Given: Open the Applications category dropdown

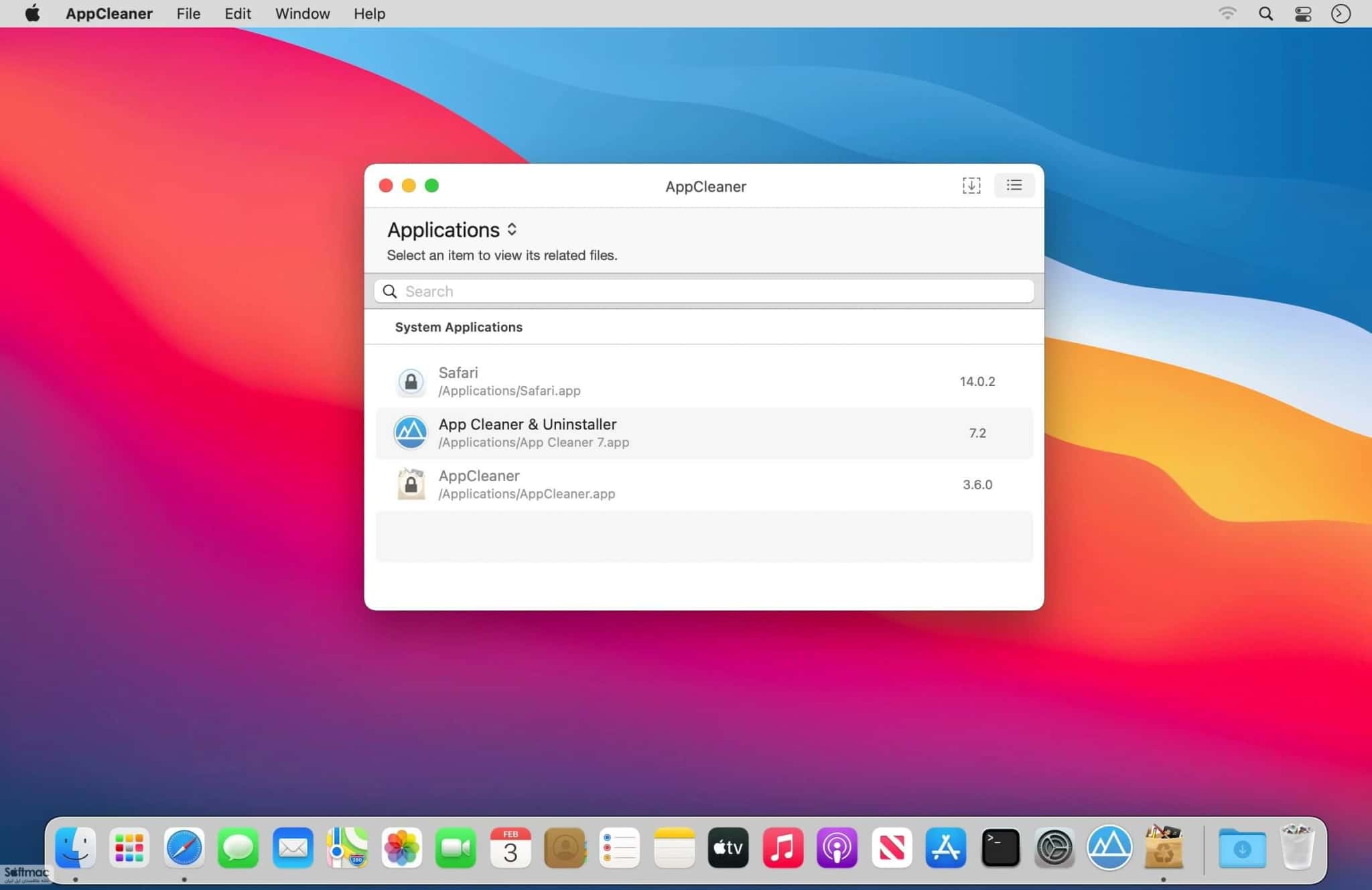Looking at the screenshot, I should 452,230.
